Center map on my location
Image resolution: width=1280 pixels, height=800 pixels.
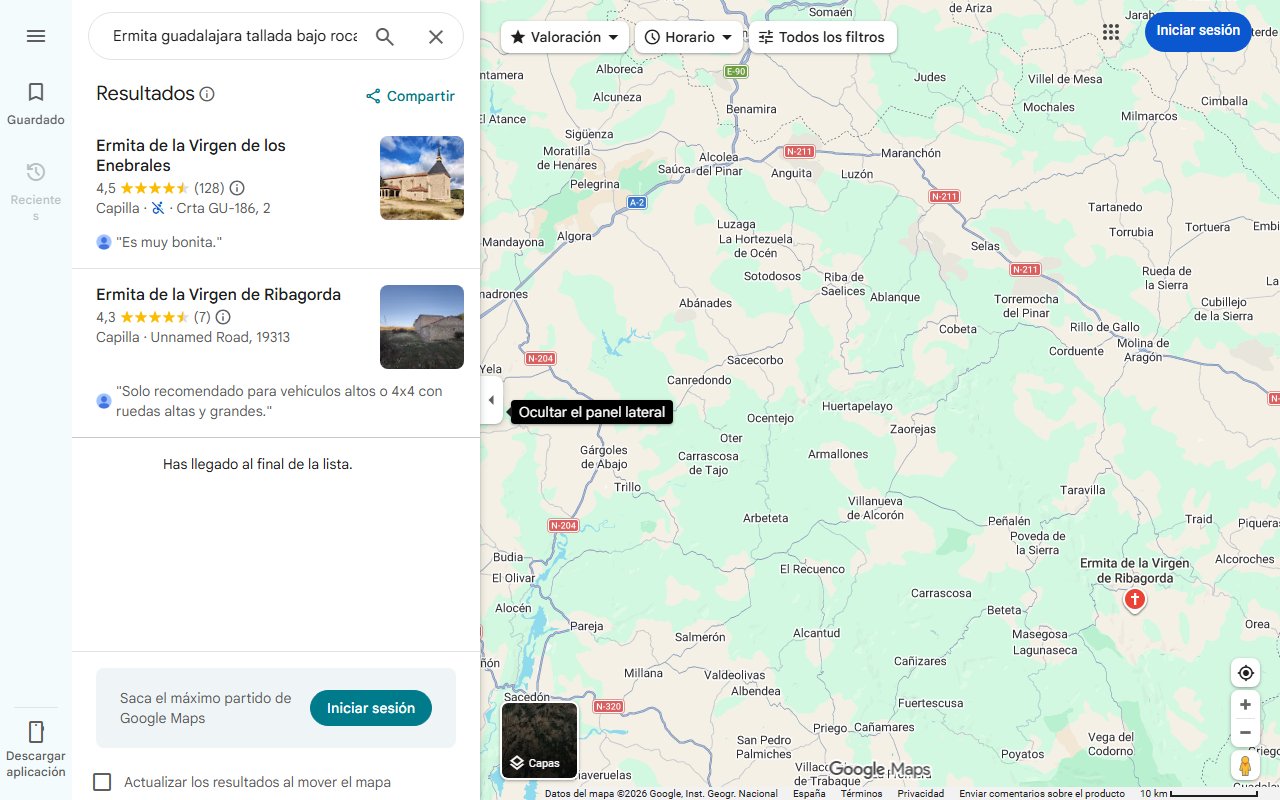(1245, 672)
